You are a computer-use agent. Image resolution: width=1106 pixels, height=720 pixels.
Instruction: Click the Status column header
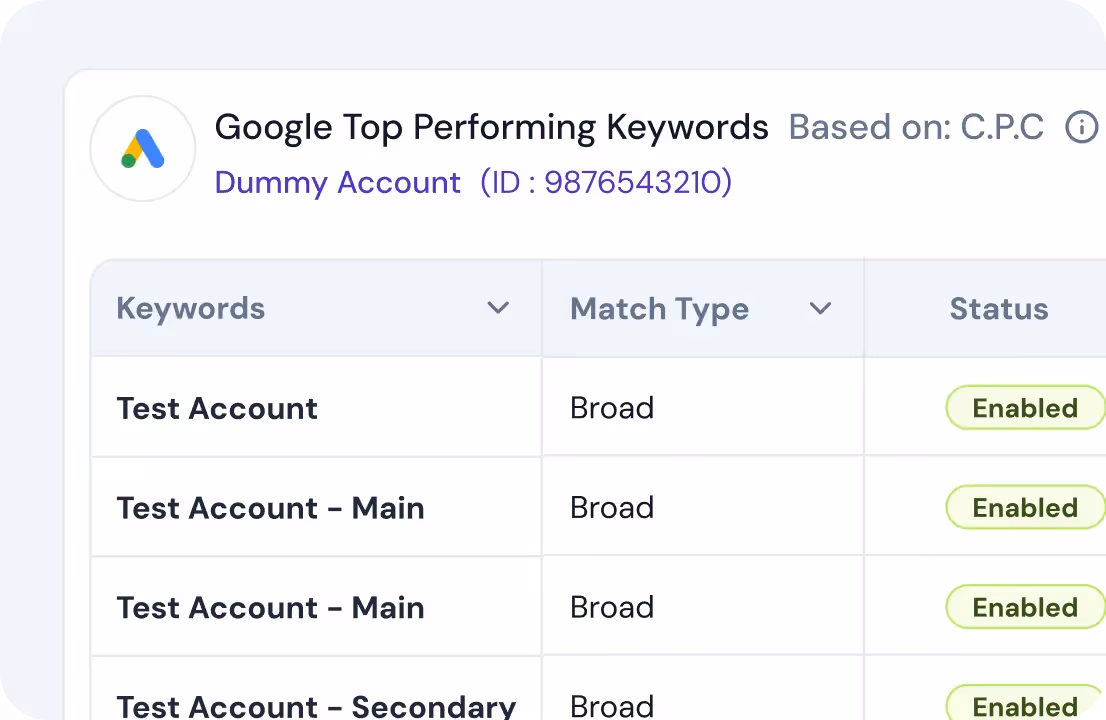pyautogui.click(x=999, y=309)
